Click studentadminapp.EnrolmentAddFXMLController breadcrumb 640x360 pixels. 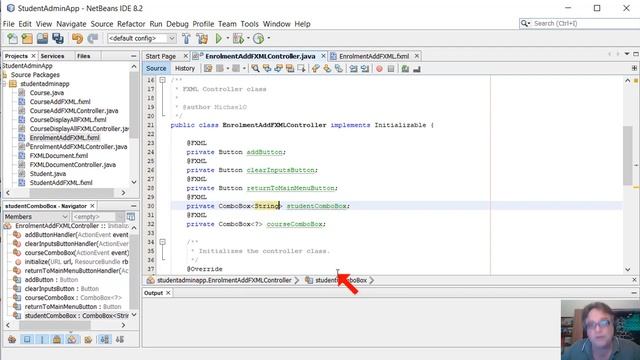(224, 280)
